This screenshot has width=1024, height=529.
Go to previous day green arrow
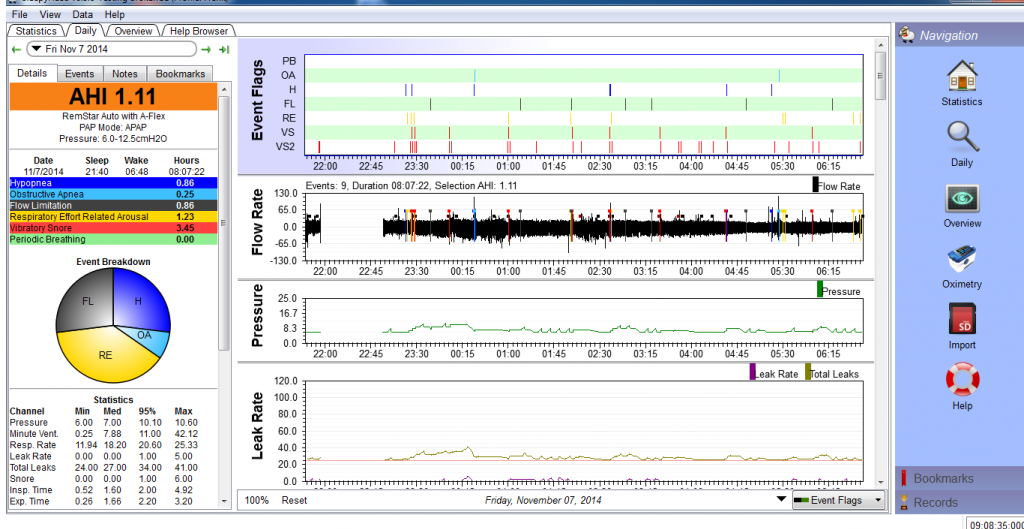(x=16, y=49)
